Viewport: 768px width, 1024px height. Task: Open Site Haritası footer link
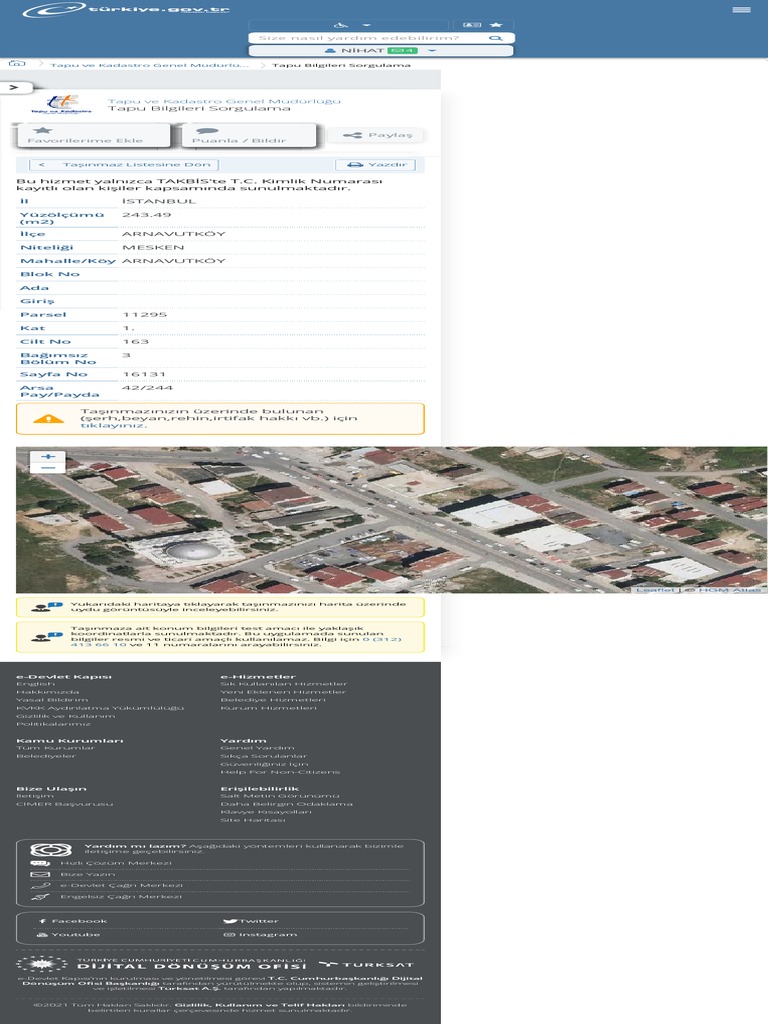point(253,820)
